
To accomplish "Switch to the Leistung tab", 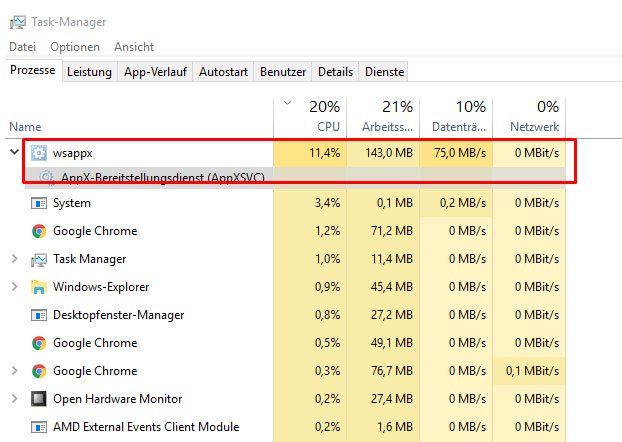I will tap(89, 72).
